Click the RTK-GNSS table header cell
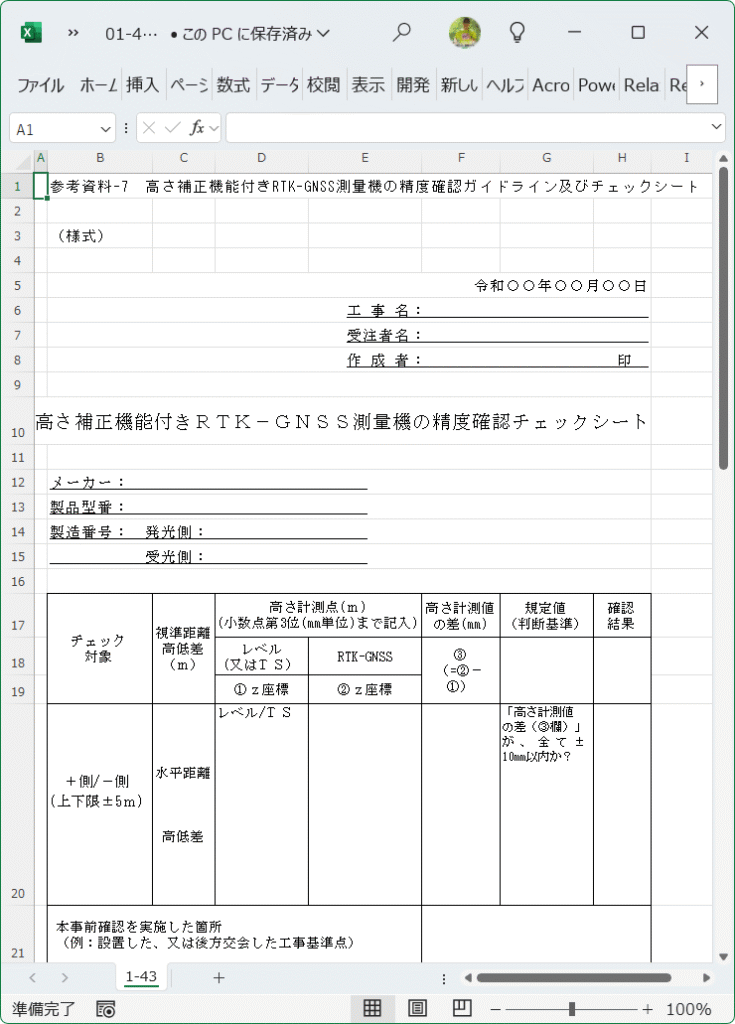The width and height of the screenshot is (735, 1024). click(365, 656)
